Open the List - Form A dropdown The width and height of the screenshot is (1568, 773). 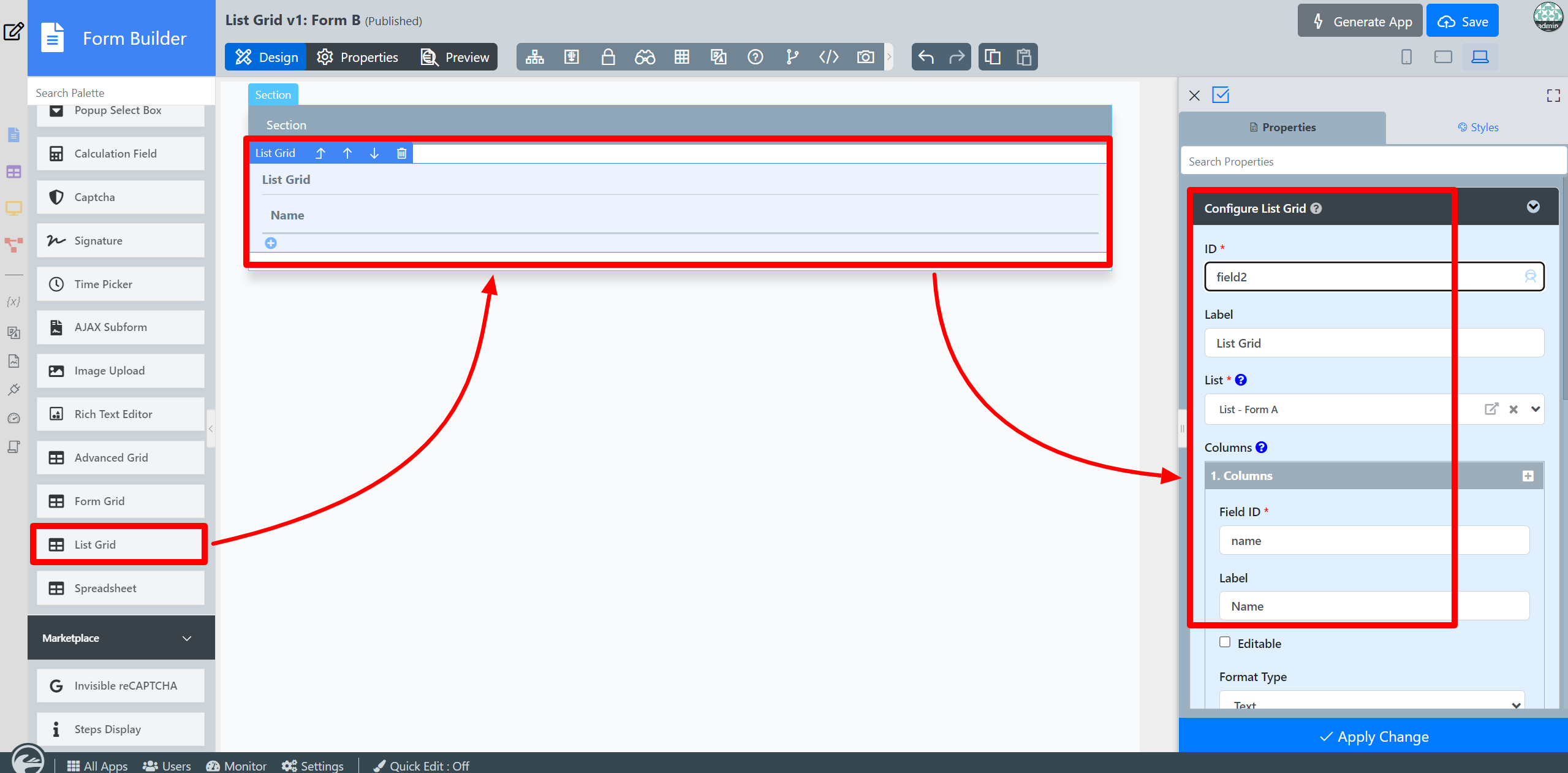[1535, 409]
